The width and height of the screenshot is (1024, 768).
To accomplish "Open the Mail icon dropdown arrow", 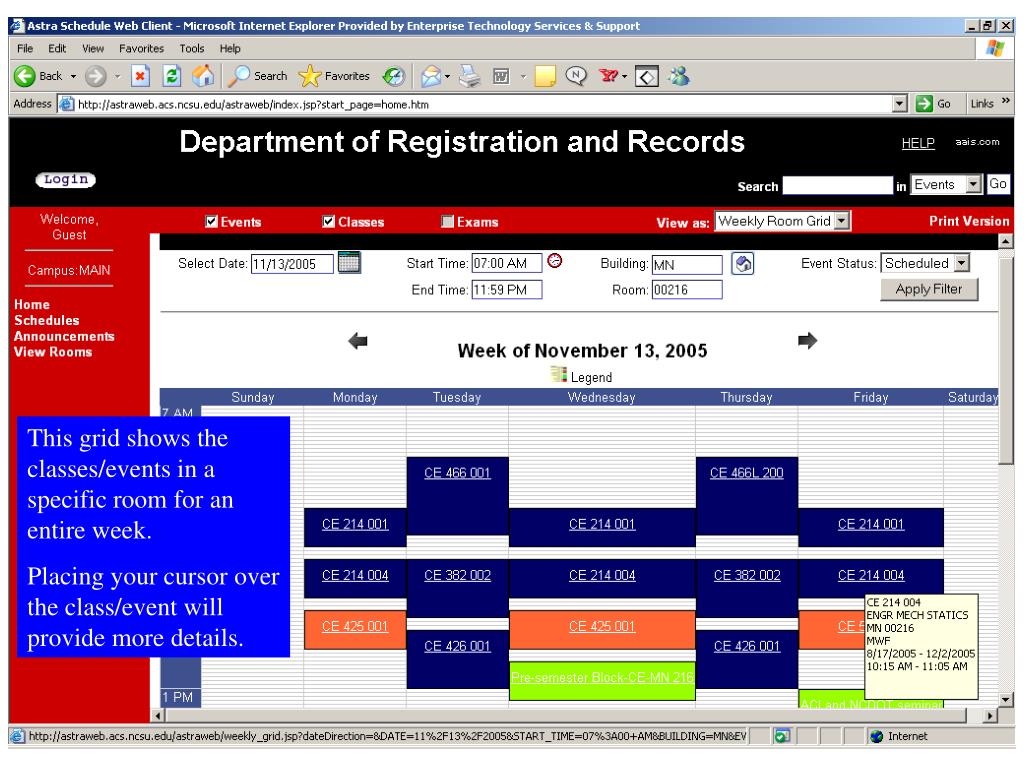I will click(447, 76).
